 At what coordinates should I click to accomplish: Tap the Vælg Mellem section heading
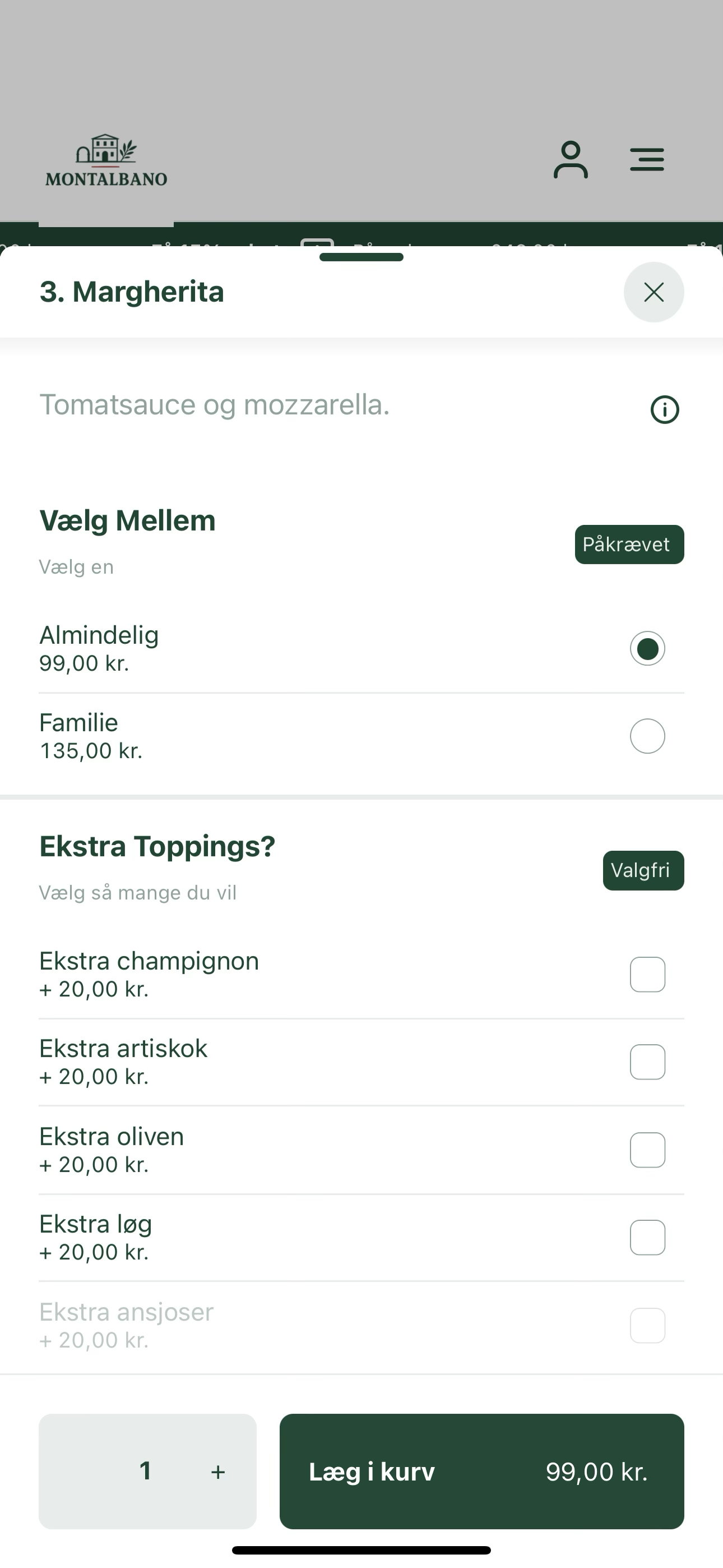[x=127, y=521]
